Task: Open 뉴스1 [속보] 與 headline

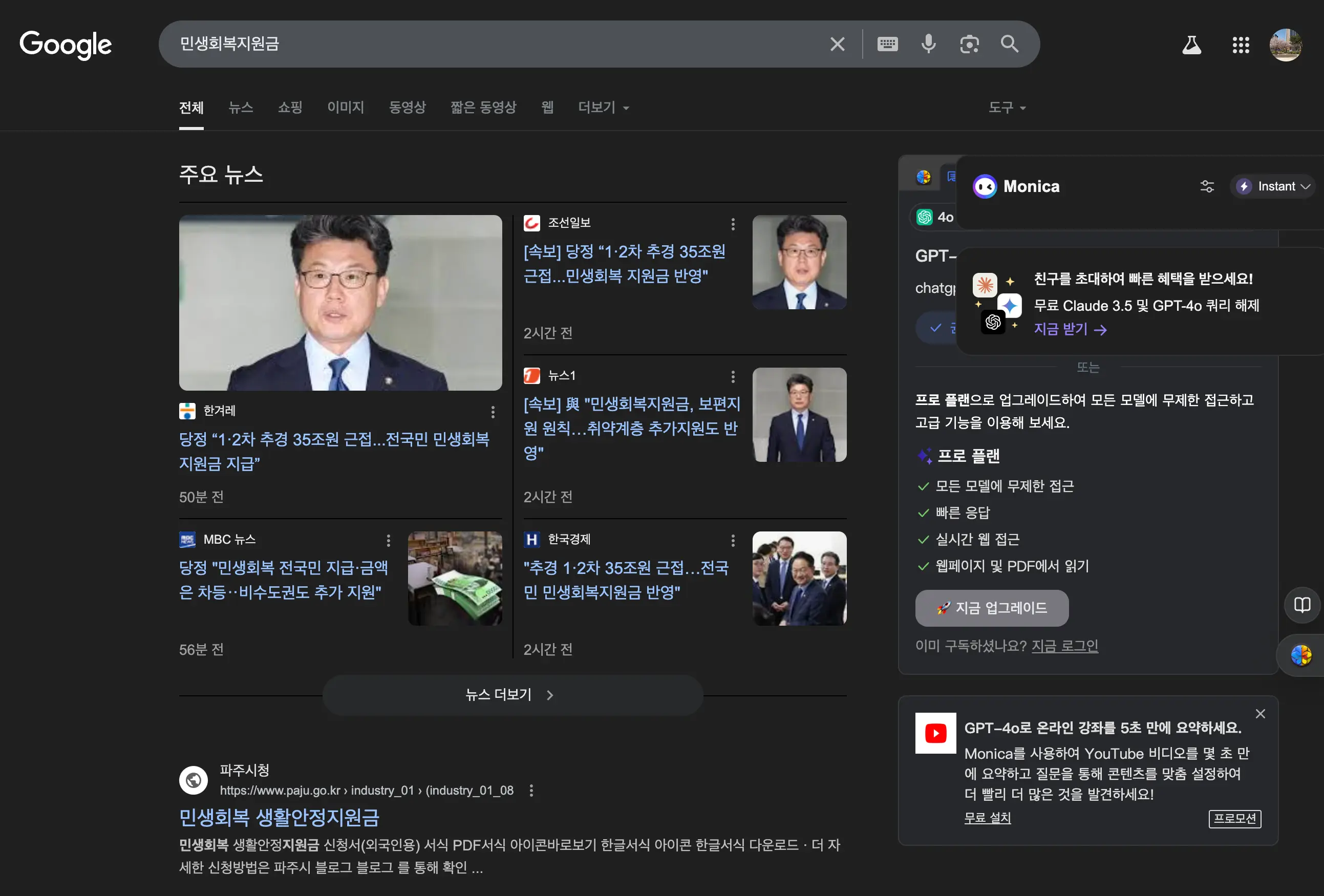Action: click(632, 428)
